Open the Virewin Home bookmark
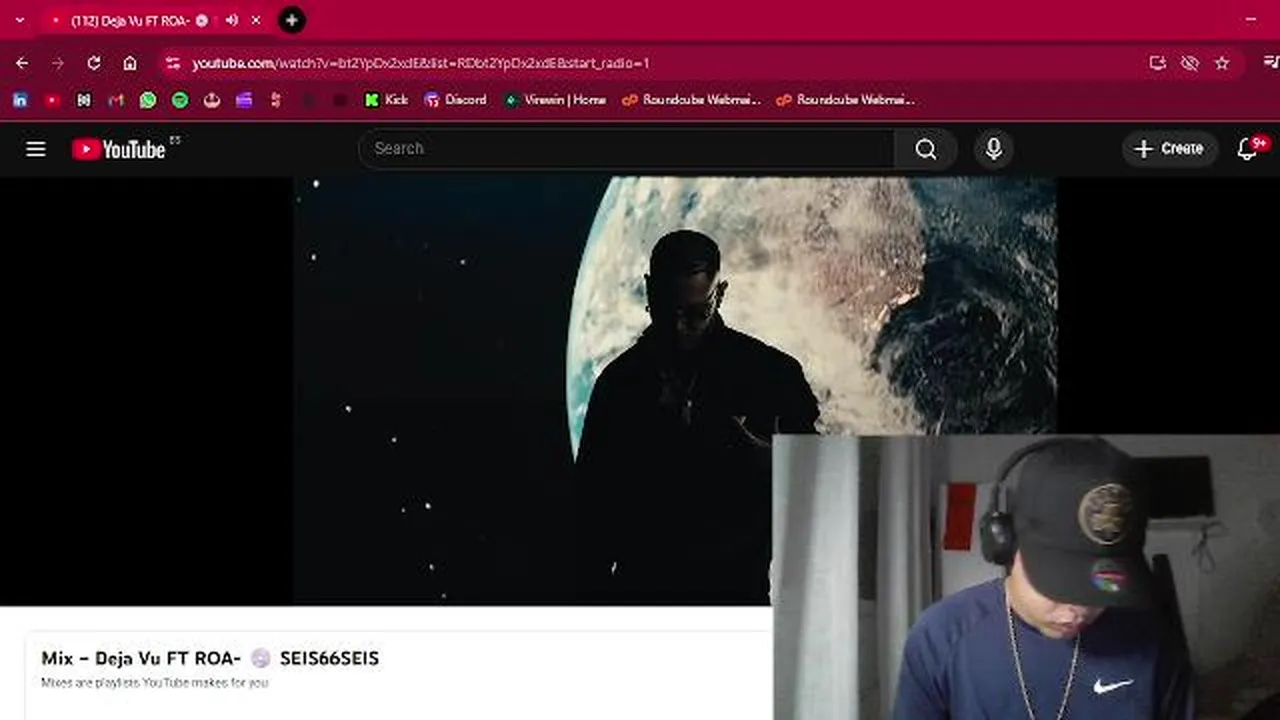1280x720 pixels. coord(555,100)
